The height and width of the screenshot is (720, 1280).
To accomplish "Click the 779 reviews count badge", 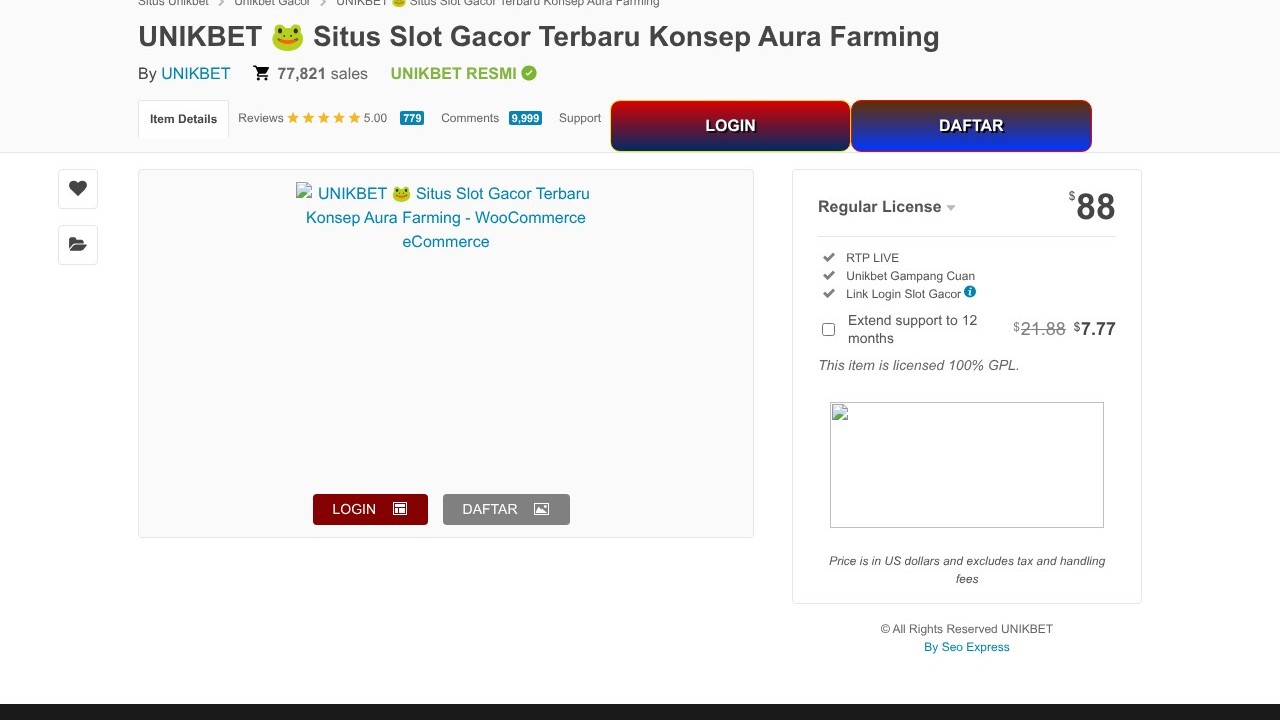I will point(411,118).
